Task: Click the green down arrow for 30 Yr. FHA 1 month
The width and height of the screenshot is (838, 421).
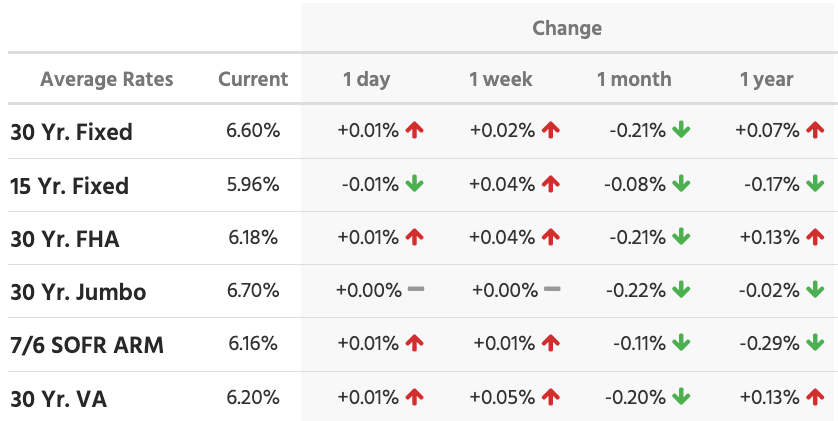Action: coord(682,237)
